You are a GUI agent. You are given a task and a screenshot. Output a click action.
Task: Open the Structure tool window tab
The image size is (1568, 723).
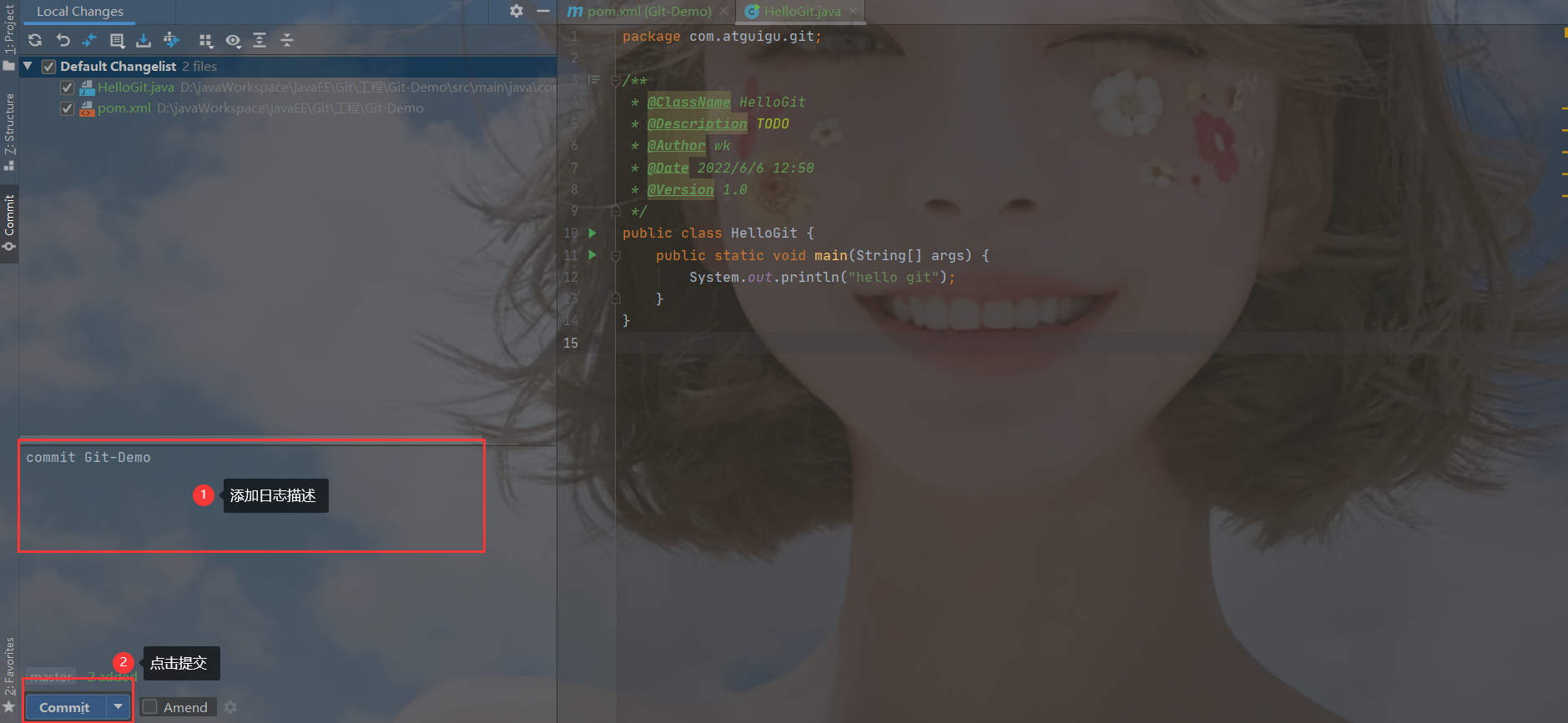click(9, 131)
